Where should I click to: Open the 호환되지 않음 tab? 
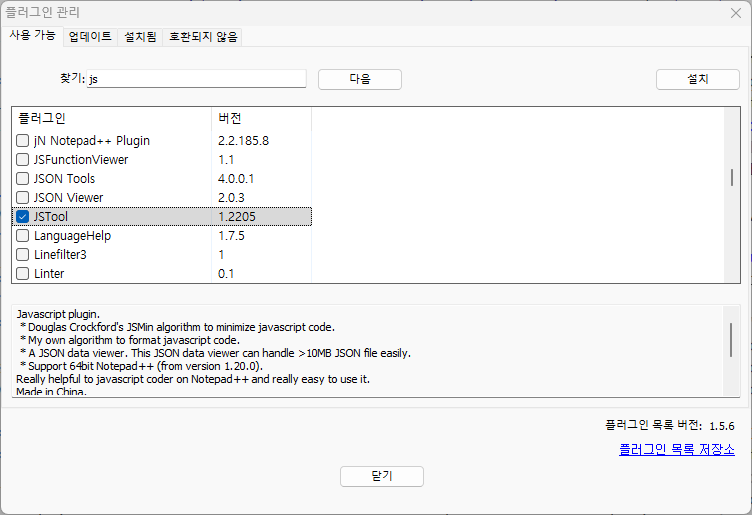[203, 37]
